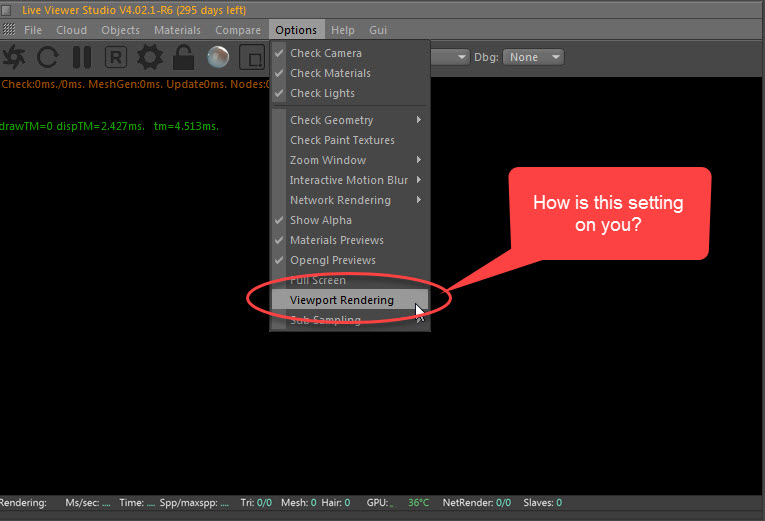This screenshot has width=765, height=521.
Task: Restart the render with circular arrow icon
Action: pos(48,57)
